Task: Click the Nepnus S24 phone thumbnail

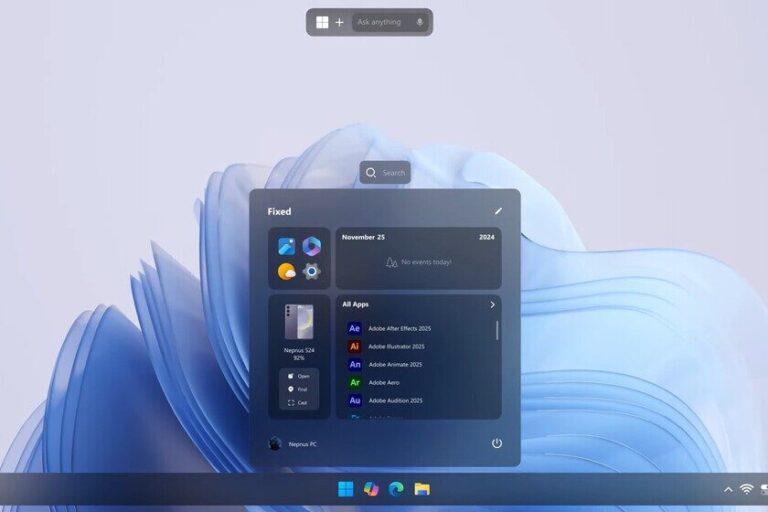Action: pyautogui.click(x=299, y=321)
